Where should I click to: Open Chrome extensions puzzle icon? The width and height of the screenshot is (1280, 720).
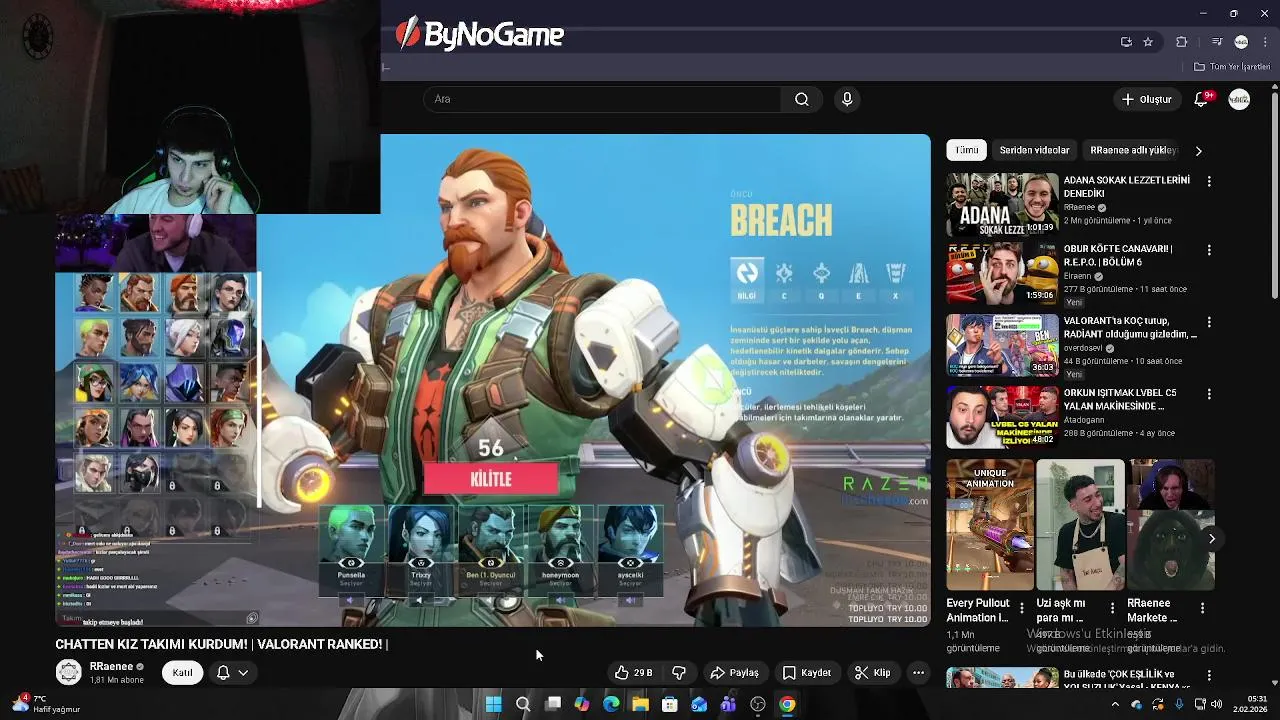pyautogui.click(x=1182, y=42)
